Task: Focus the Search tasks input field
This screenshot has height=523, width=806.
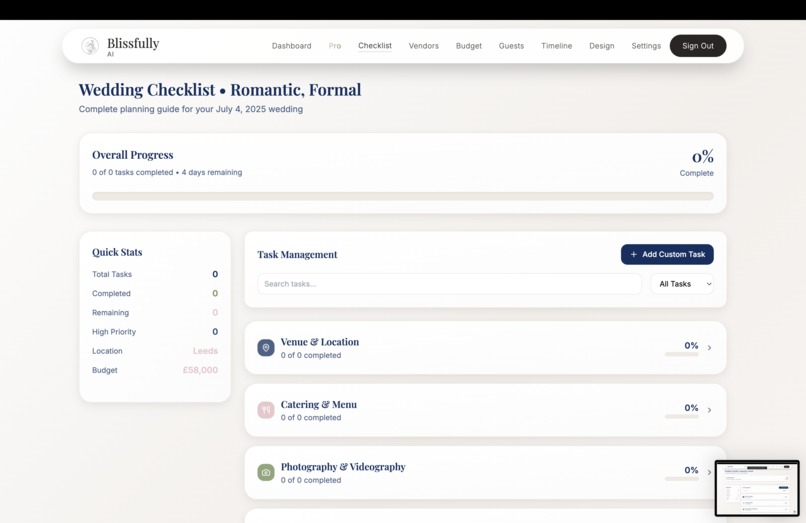Action: [x=449, y=284]
